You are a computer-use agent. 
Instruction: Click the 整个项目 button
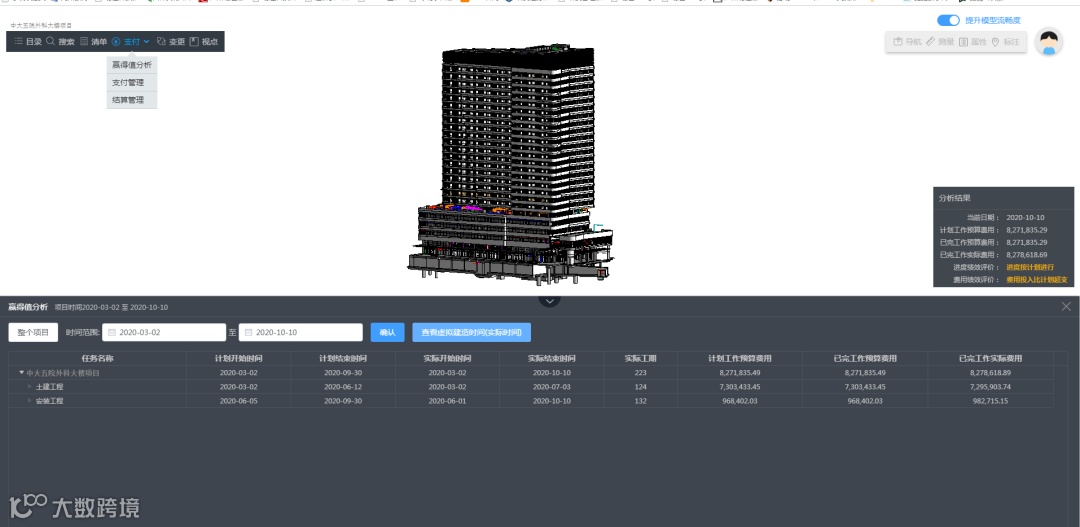(33, 332)
